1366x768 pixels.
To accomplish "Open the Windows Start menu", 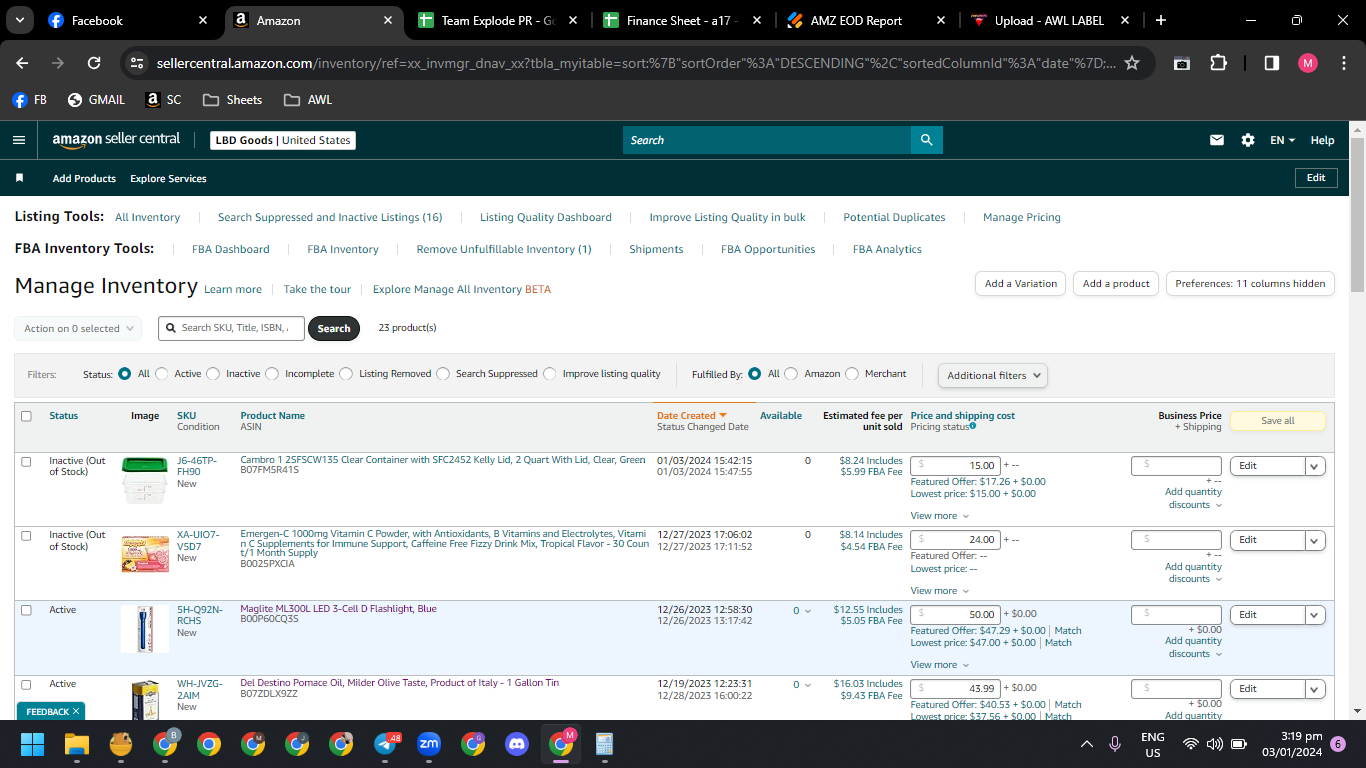I will pos(33,744).
